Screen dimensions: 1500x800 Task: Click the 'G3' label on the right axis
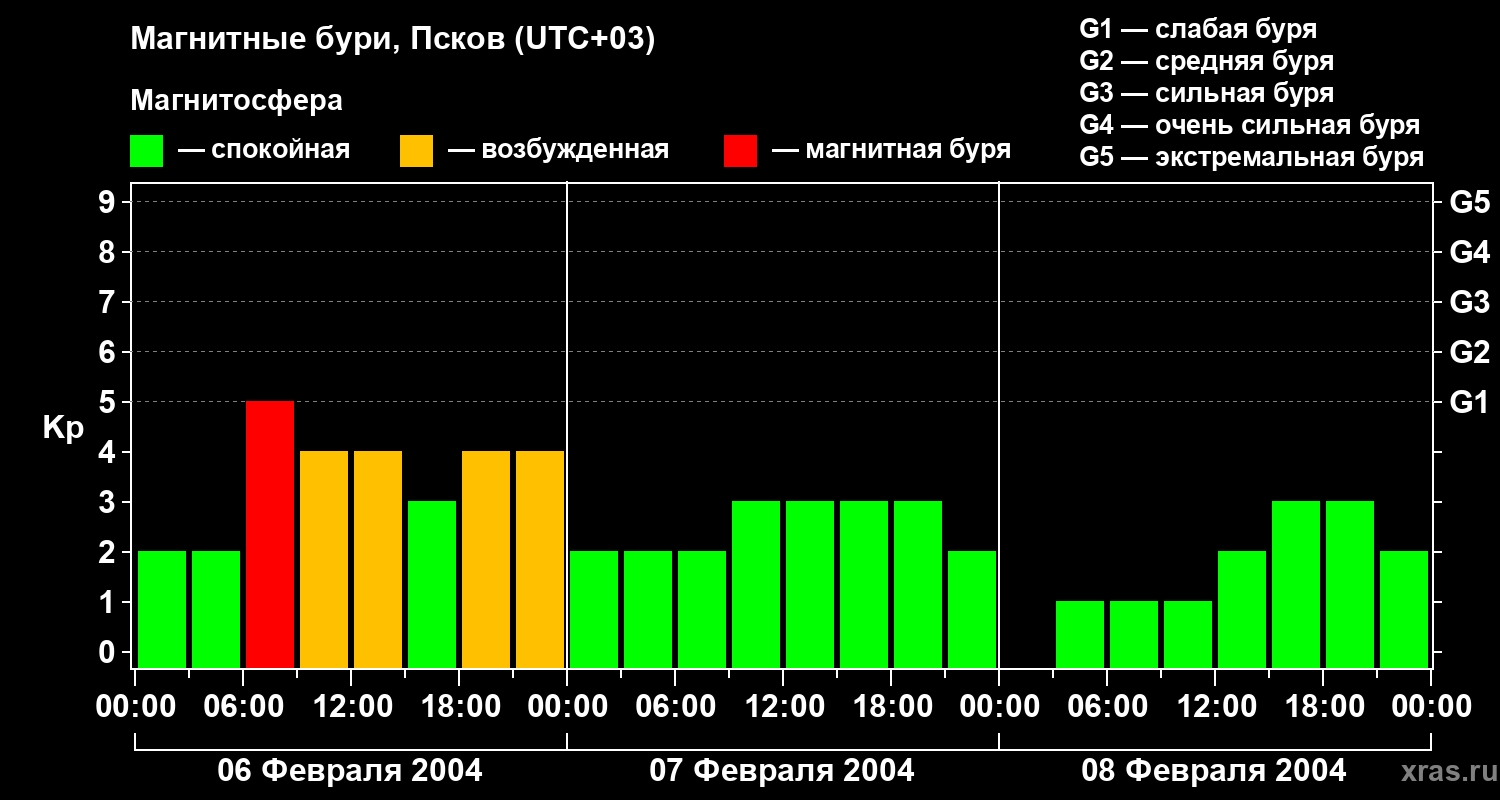(x=1470, y=302)
